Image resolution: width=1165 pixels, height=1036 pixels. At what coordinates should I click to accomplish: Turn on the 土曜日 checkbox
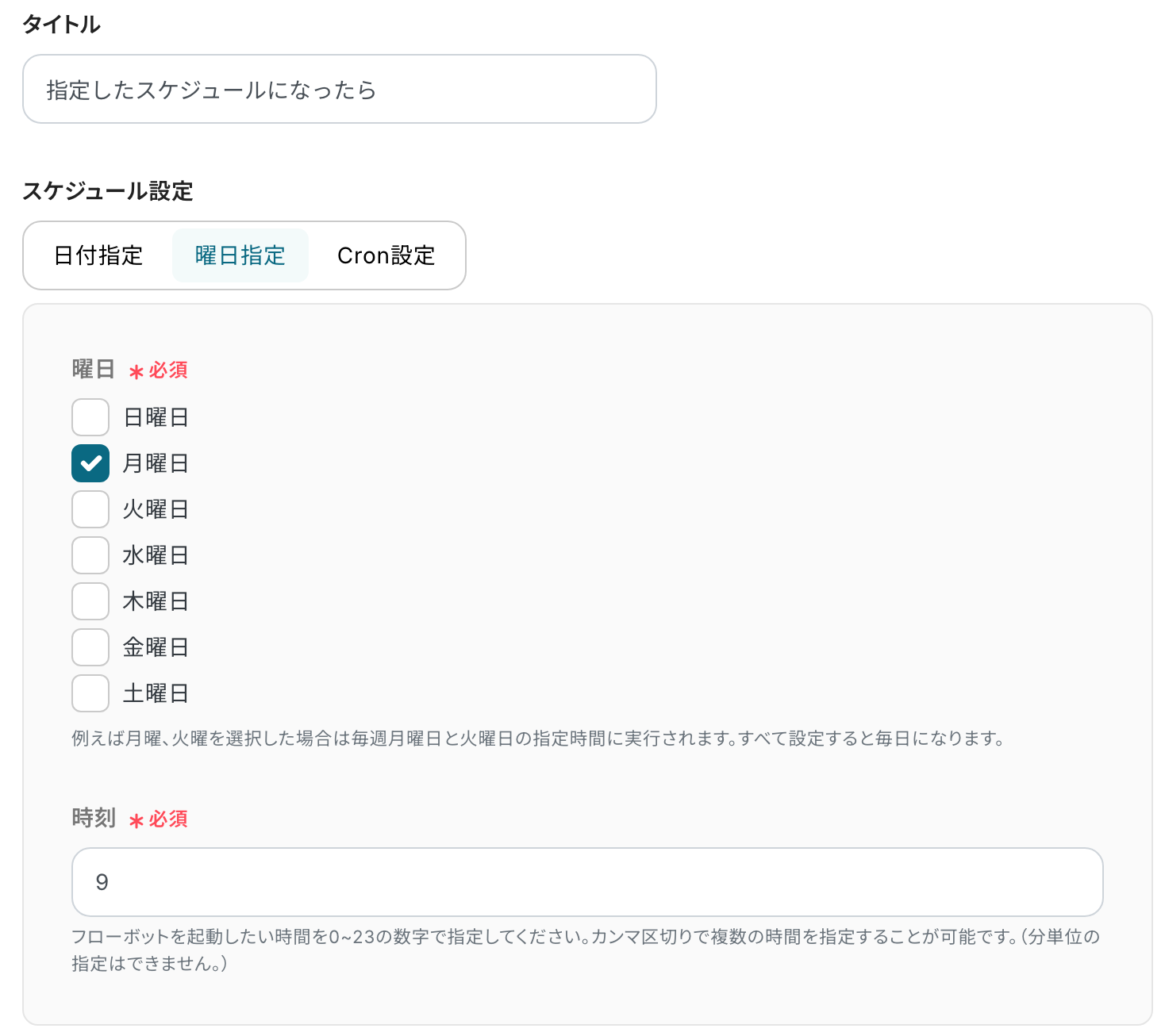[90, 693]
